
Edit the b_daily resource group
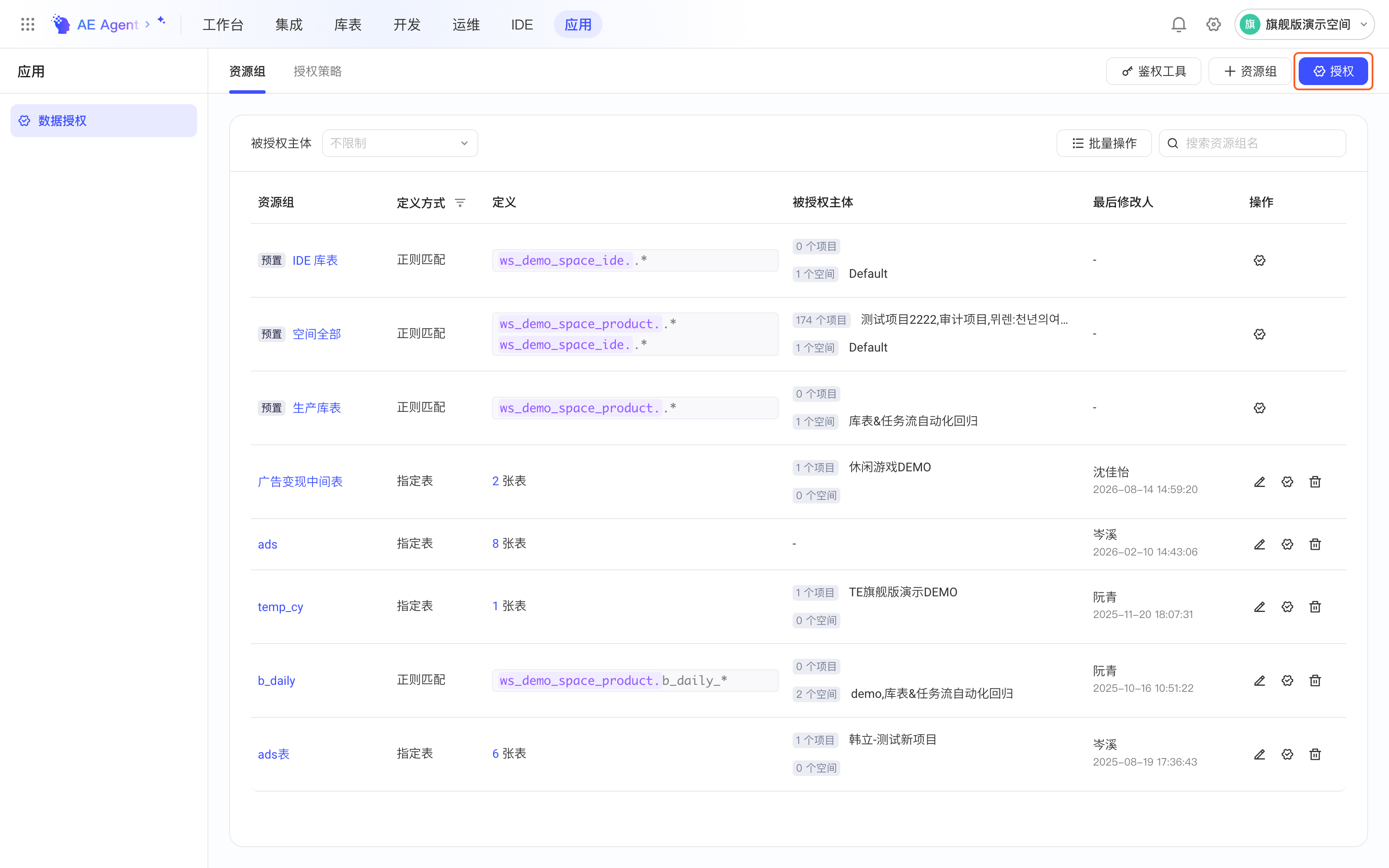[x=1259, y=680]
